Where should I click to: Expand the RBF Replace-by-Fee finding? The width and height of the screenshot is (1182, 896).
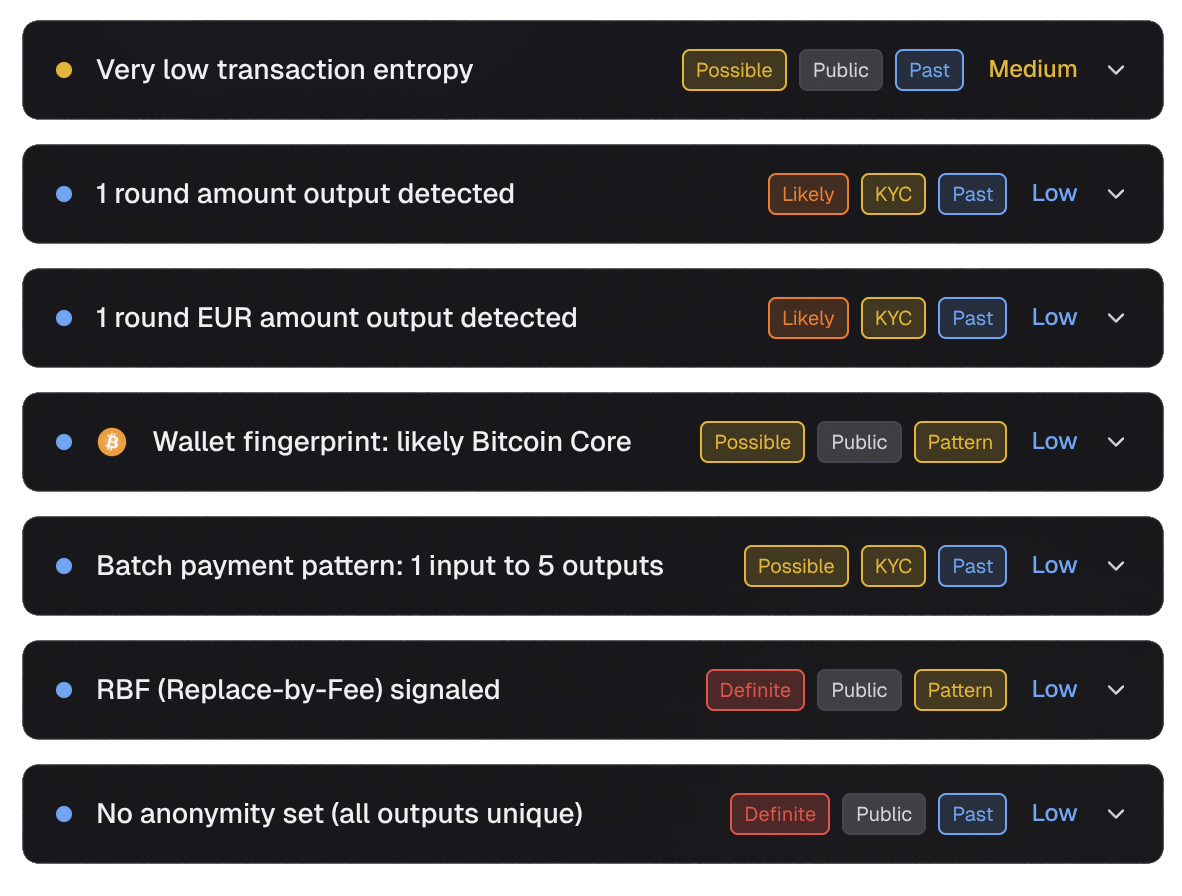coord(1116,690)
